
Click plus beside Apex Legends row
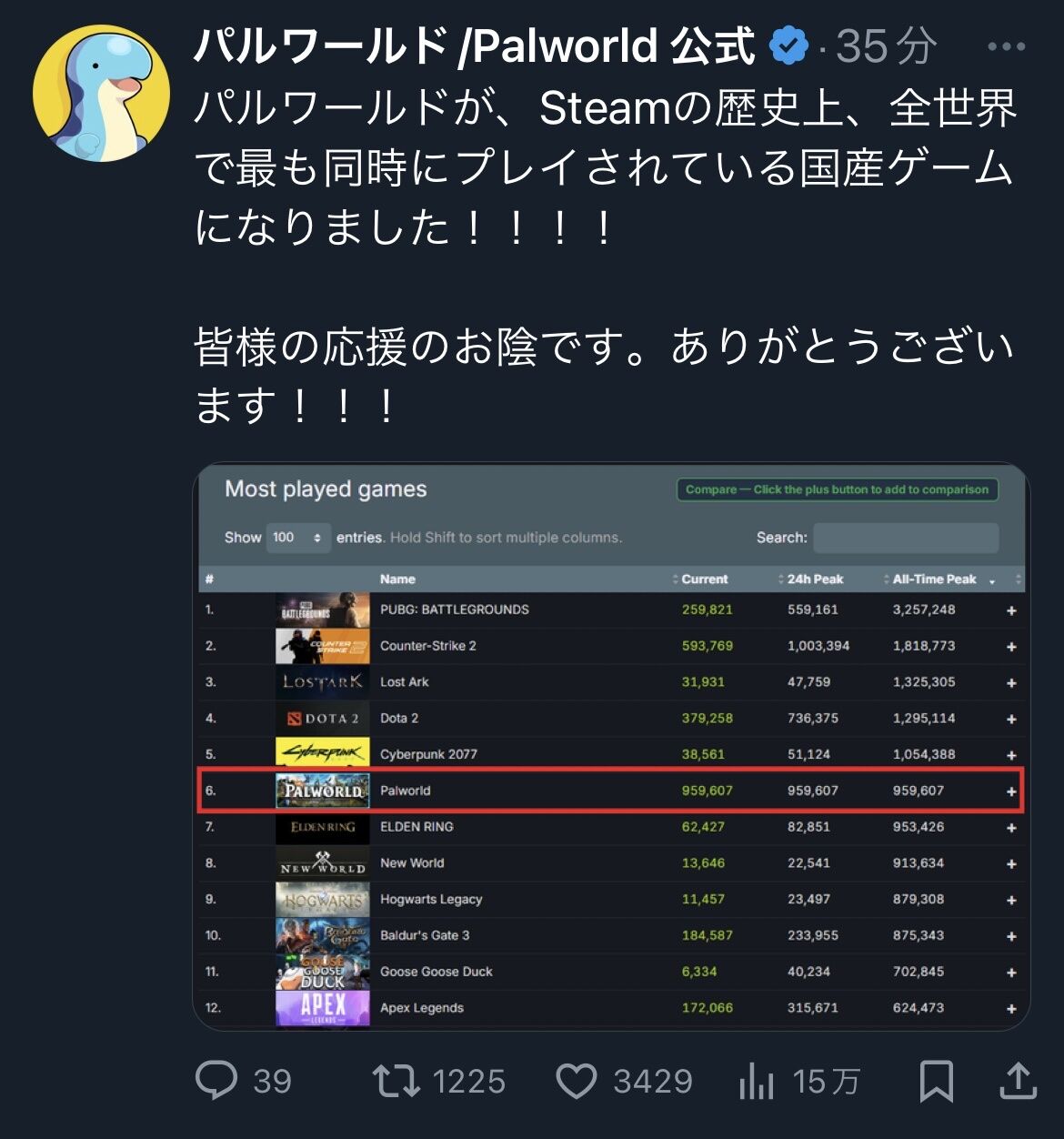click(1011, 1008)
